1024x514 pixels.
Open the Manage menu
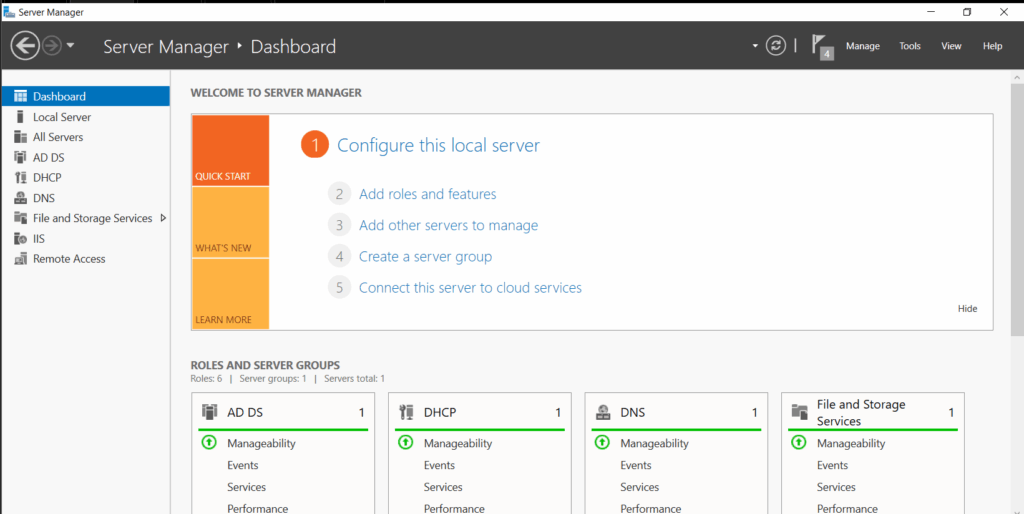click(862, 46)
